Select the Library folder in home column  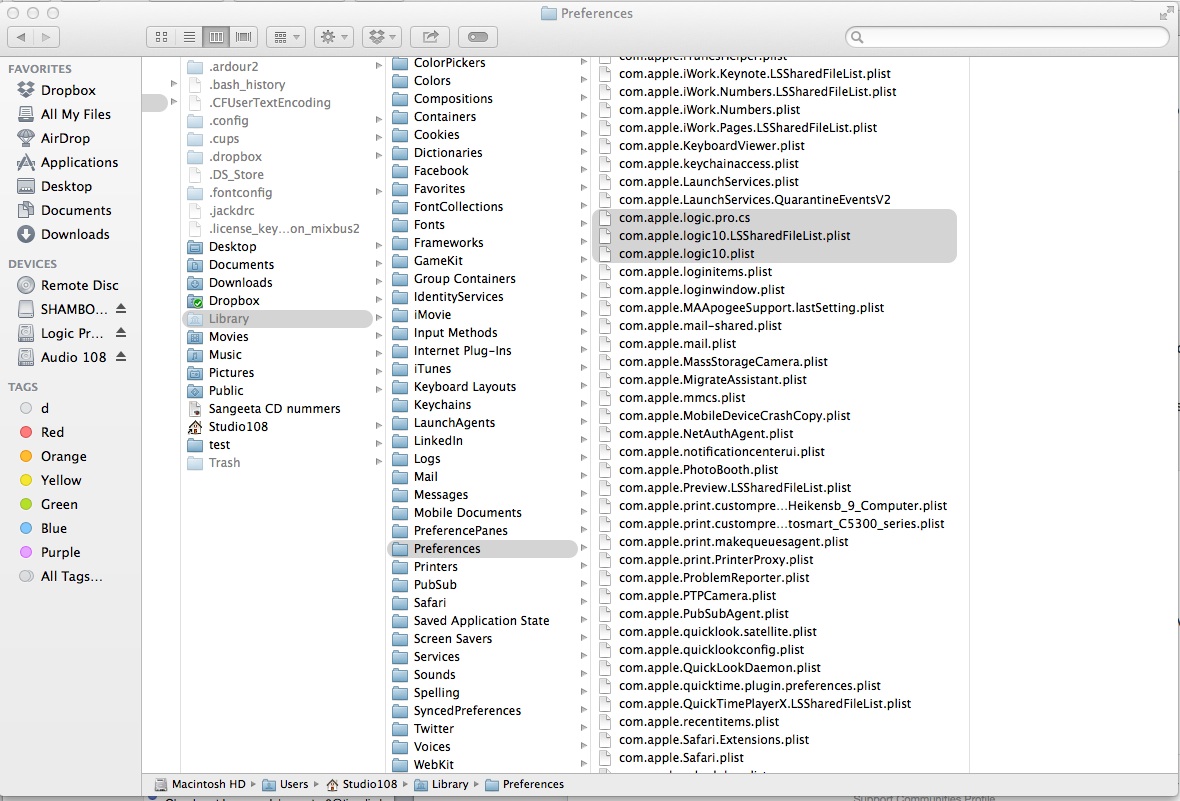277,318
